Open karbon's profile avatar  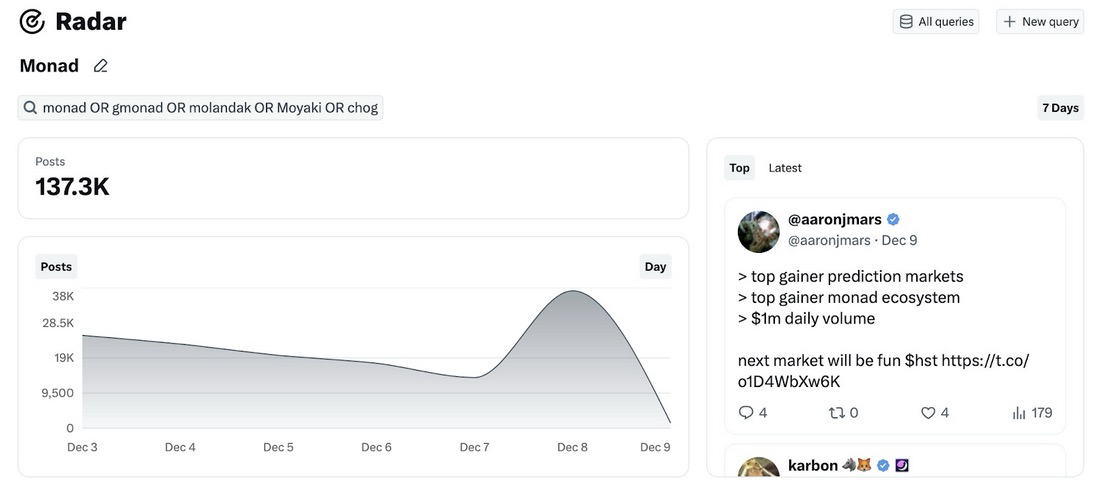[759, 468]
